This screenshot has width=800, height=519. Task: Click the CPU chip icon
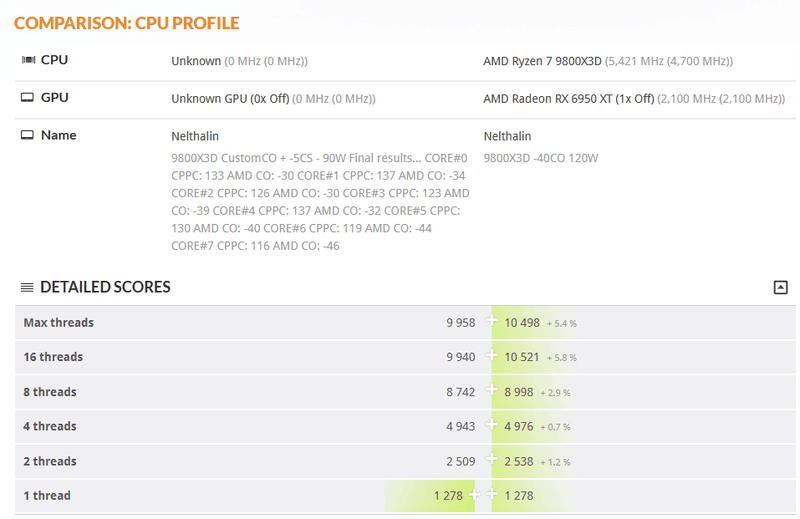(x=28, y=60)
